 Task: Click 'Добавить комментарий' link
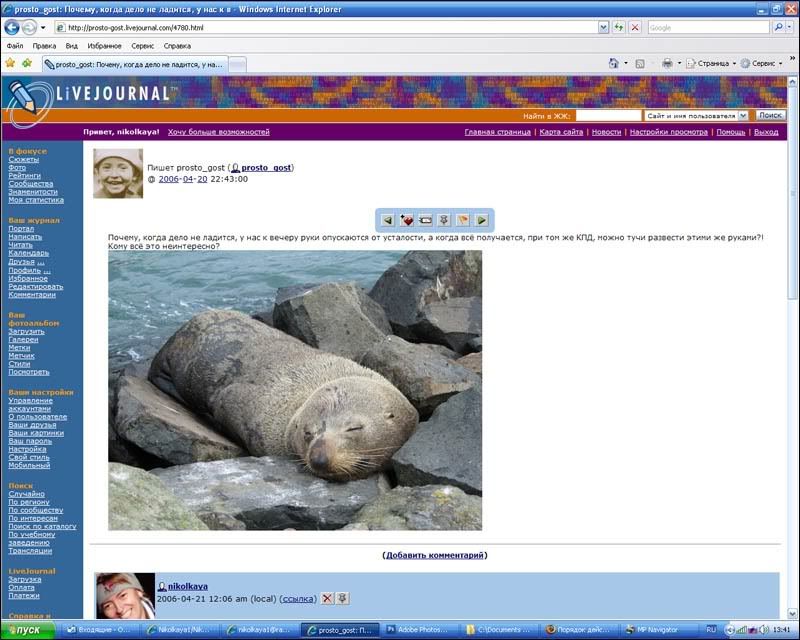(435, 555)
